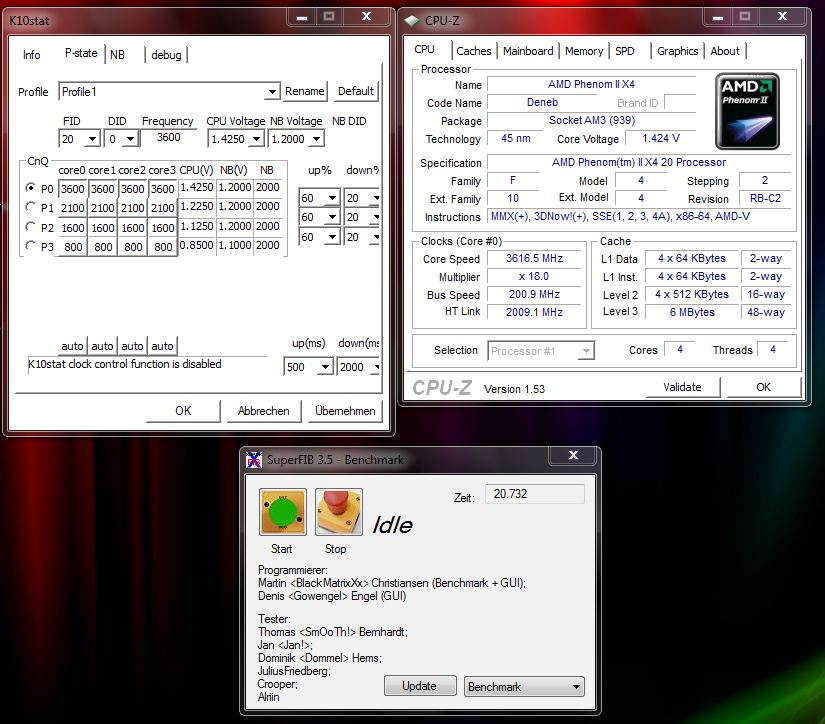Click the Abbrechen button
The width and height of the screenshot is (825, 724).
coord(264,411)
